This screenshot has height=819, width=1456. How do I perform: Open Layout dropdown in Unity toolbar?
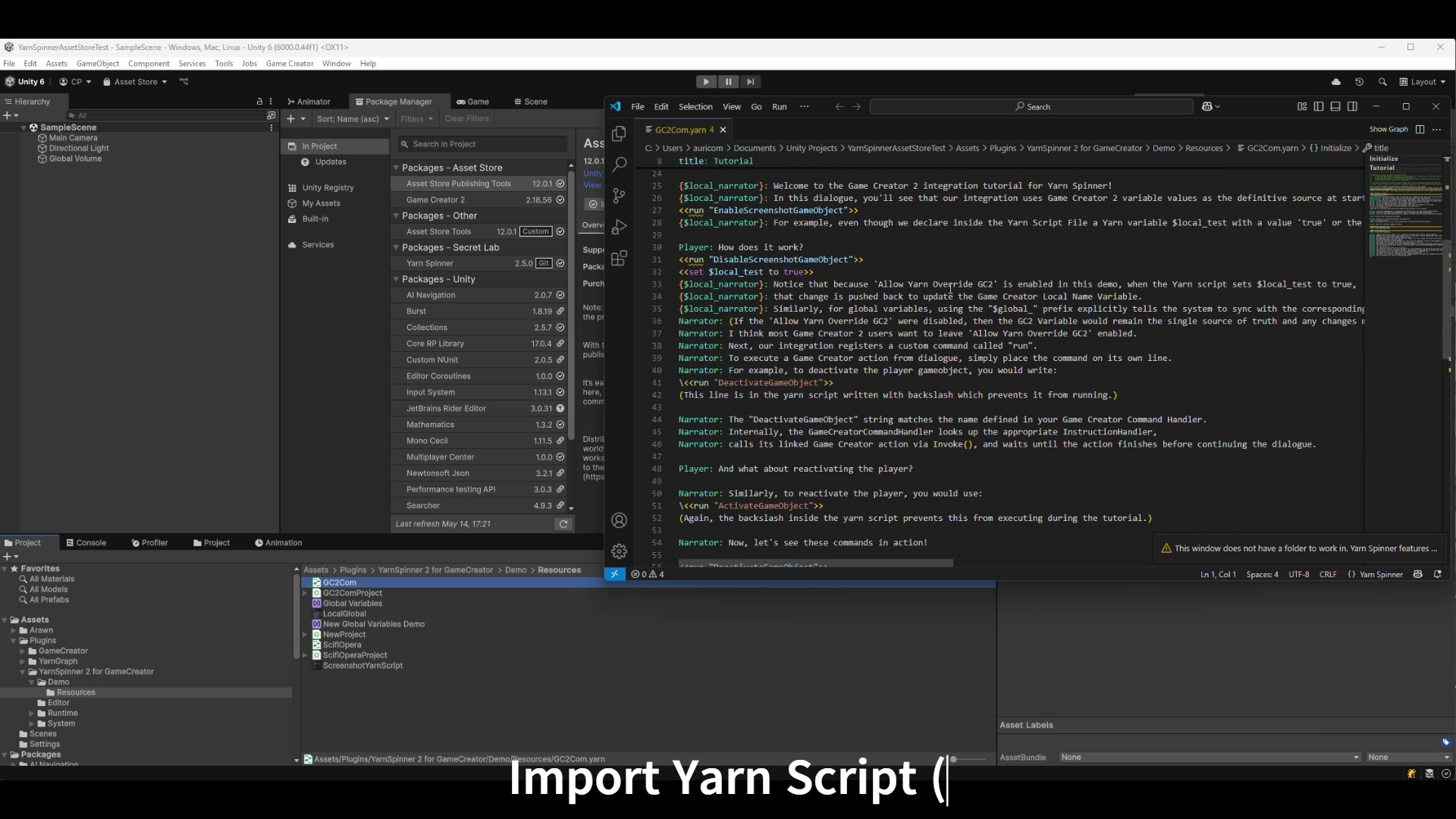pos(1423,82)
